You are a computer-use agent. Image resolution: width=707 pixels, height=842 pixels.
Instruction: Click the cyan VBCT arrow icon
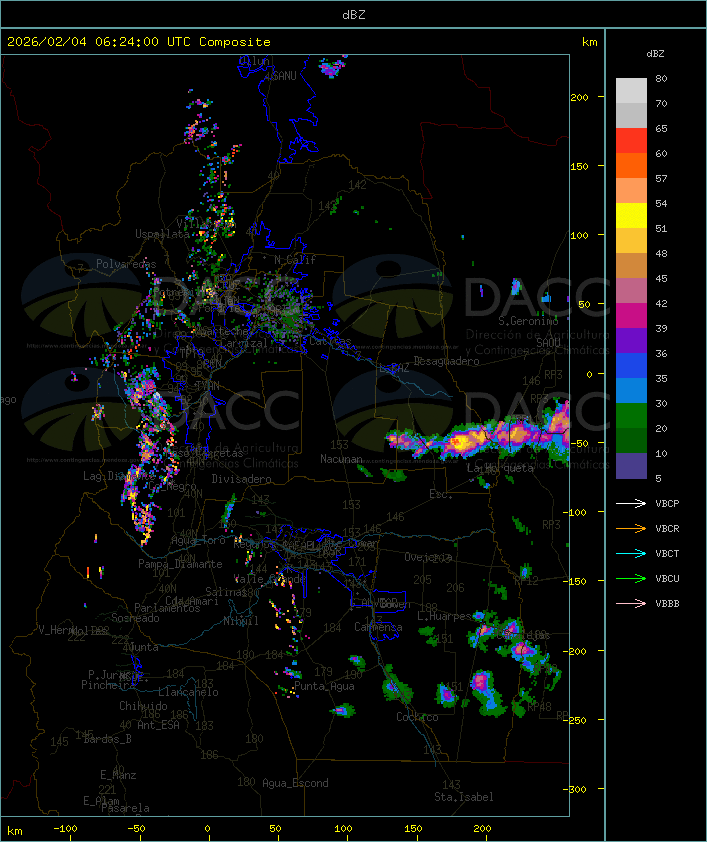point(631,553)
